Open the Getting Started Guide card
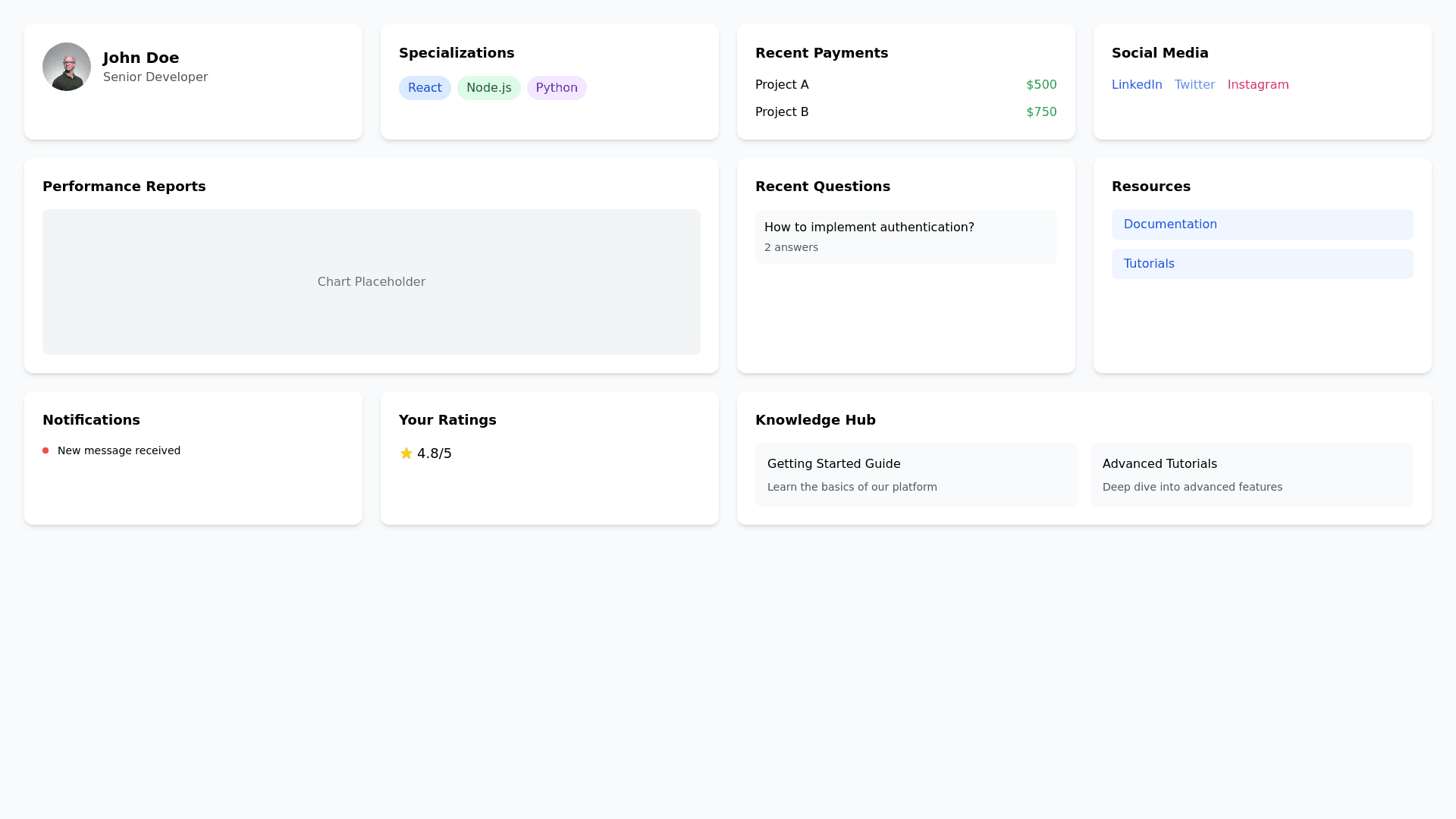Image resolution: width=1456 pixels, height=819 pixels. coord(916,474)
